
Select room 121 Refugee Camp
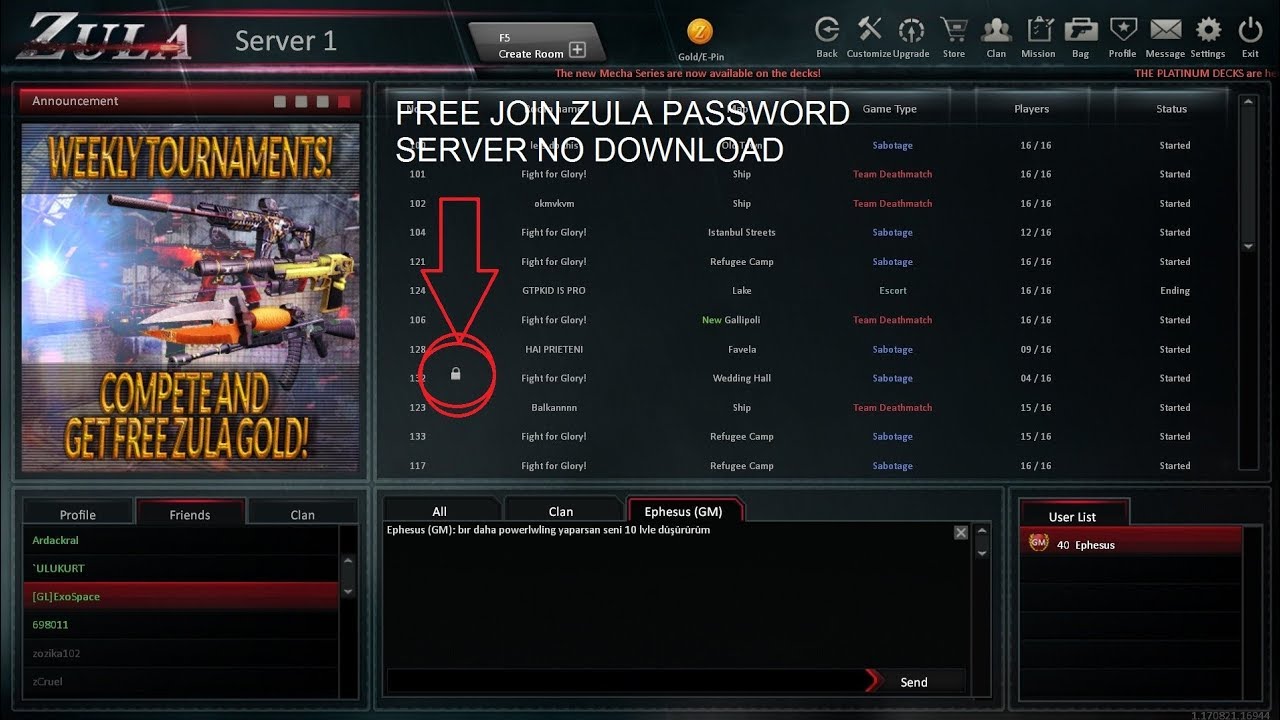[808, 261]
